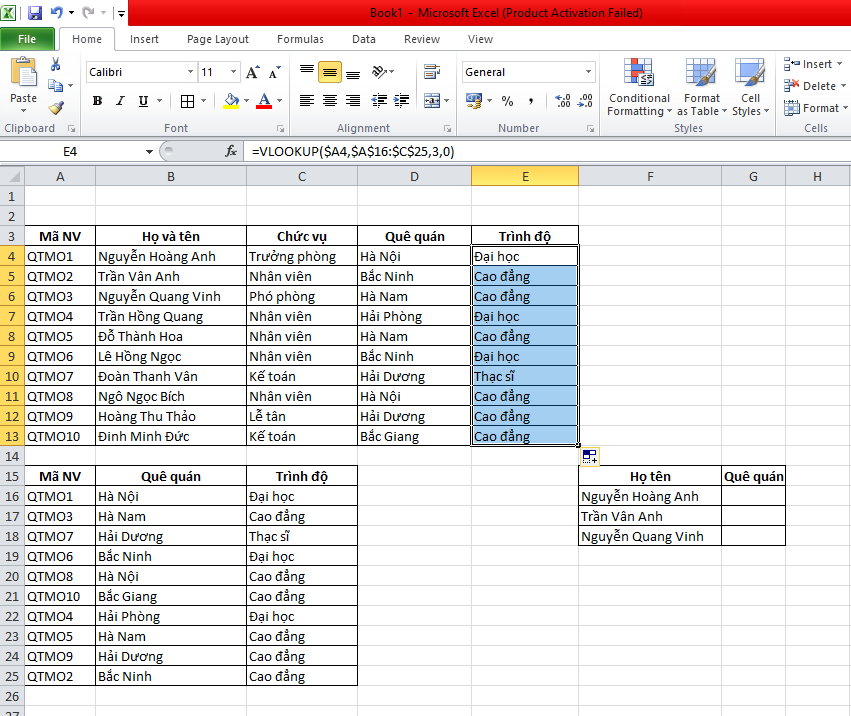Decrease font size with Shrink Font icon
This screenshot has width=851, height=716.
pyautogui.click(x=275, y=72)
